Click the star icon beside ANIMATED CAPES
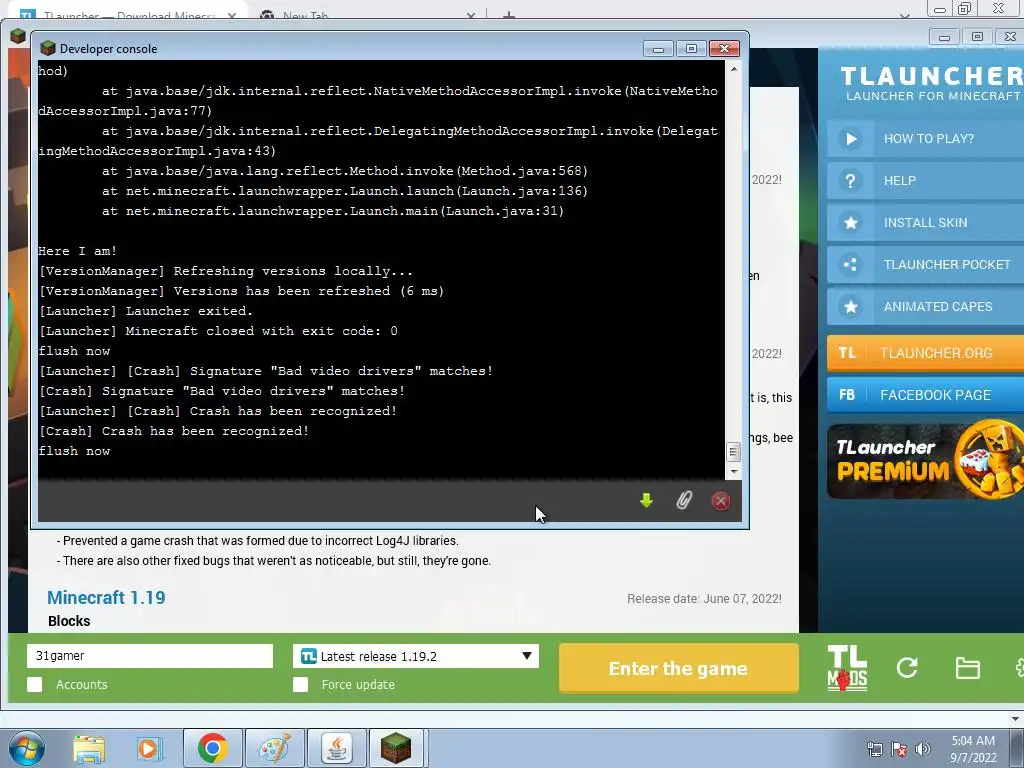 click(x=850, y=306)
